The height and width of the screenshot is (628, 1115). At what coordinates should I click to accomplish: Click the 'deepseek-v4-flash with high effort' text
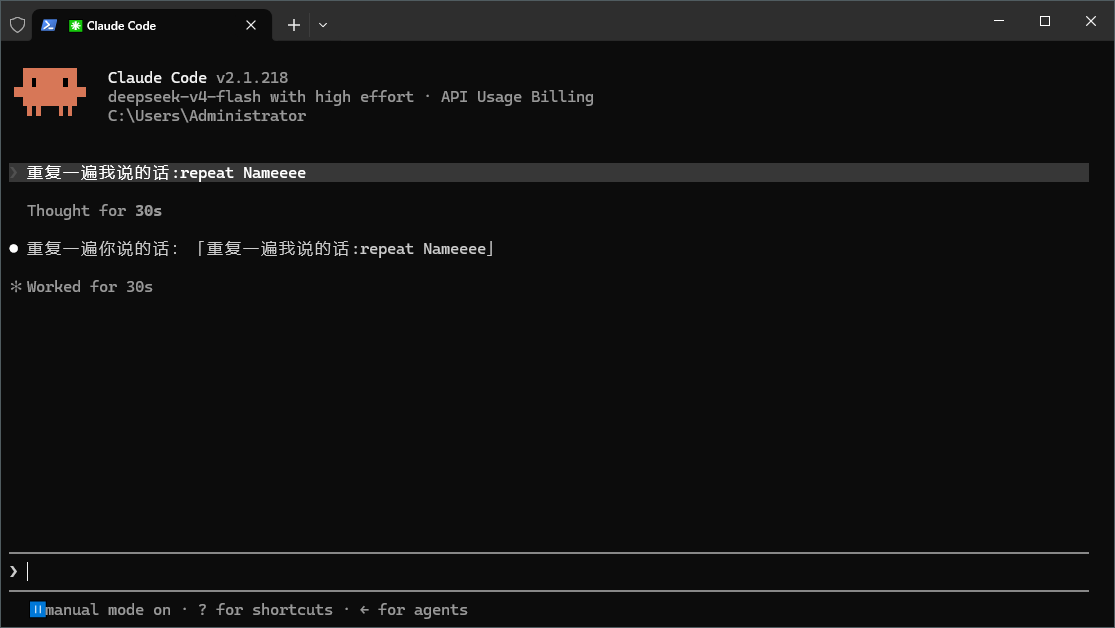[260, 97]
